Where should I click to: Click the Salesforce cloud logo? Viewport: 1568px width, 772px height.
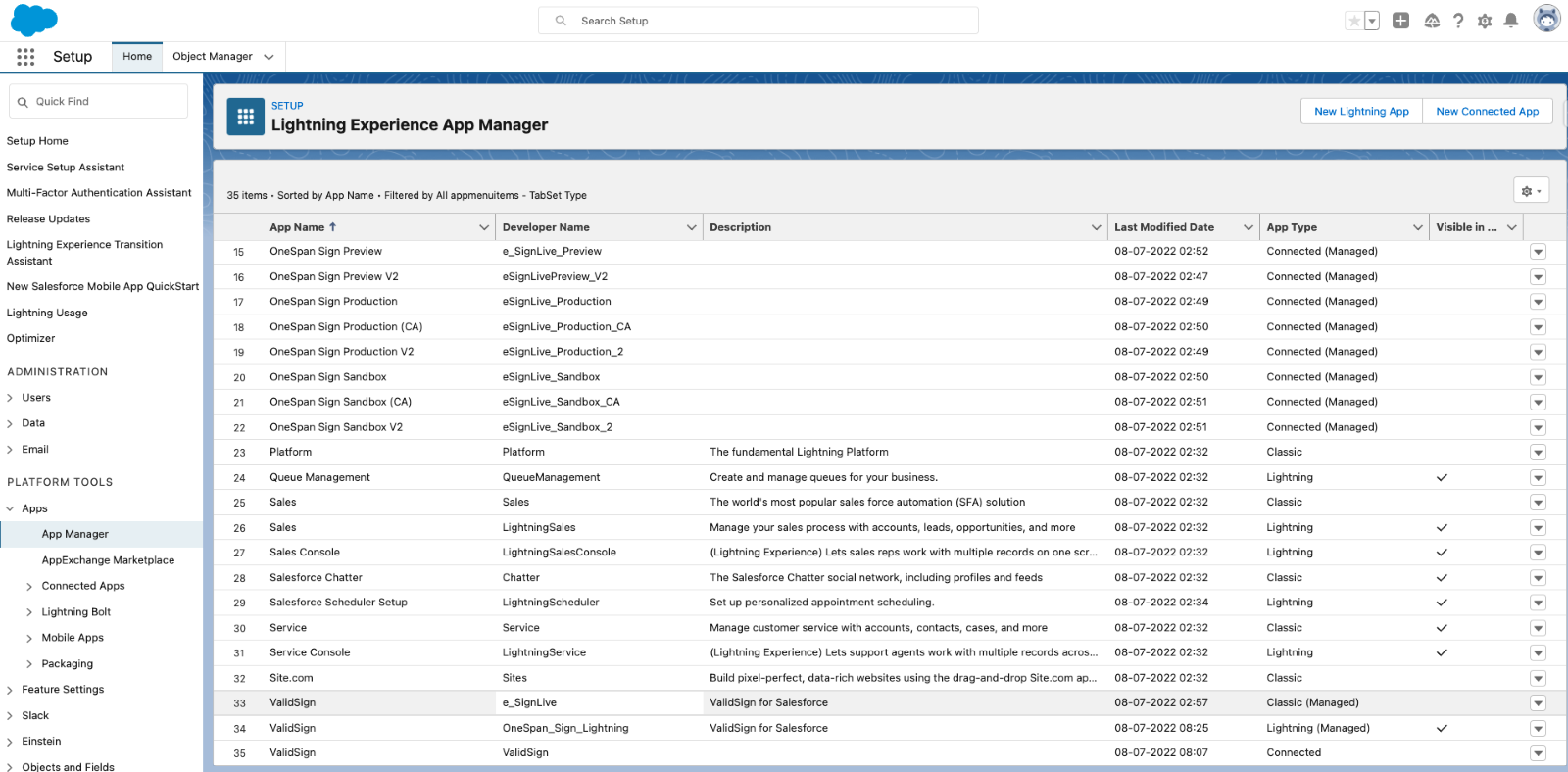point(34,20)
